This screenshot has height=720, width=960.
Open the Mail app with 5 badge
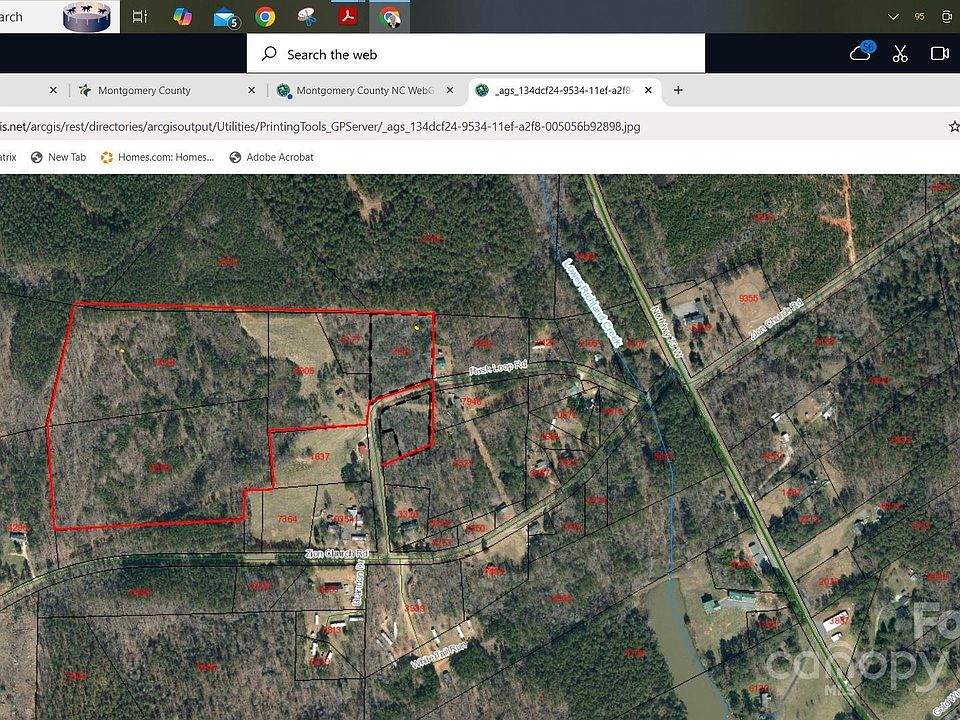coord(226,17)
